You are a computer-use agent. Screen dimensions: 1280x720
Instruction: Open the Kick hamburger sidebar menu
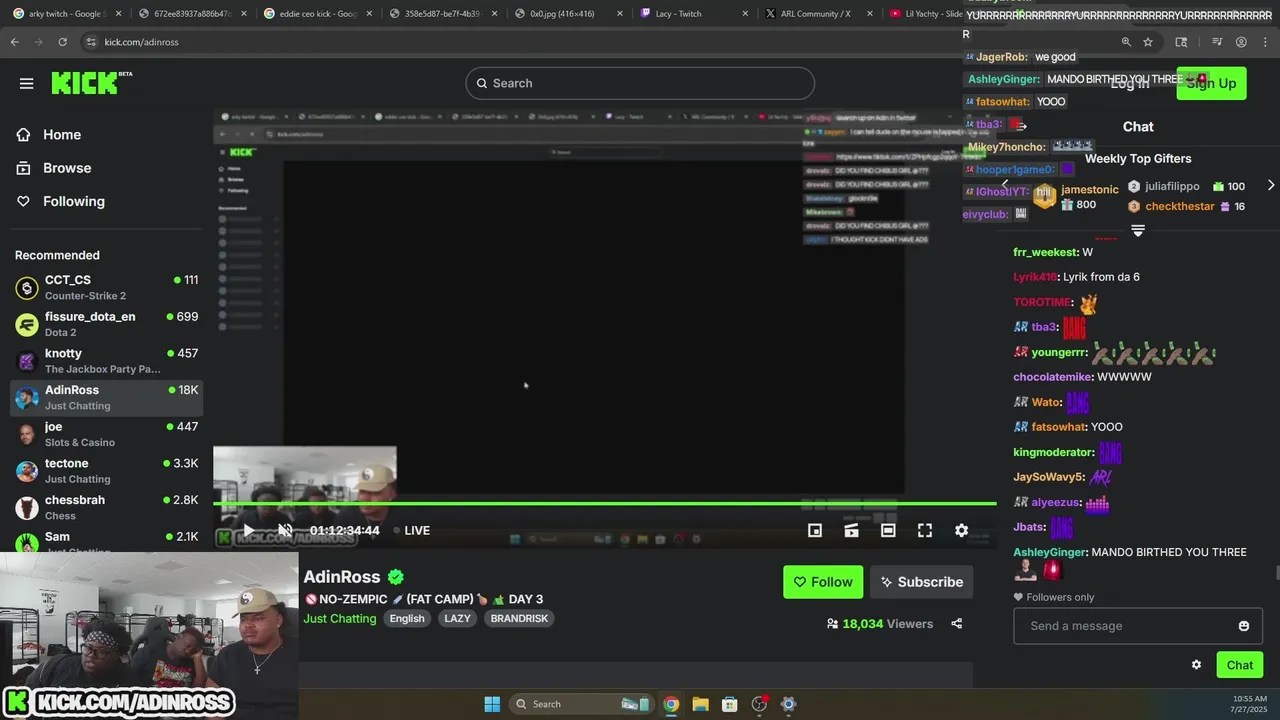[x=27, y=83]
